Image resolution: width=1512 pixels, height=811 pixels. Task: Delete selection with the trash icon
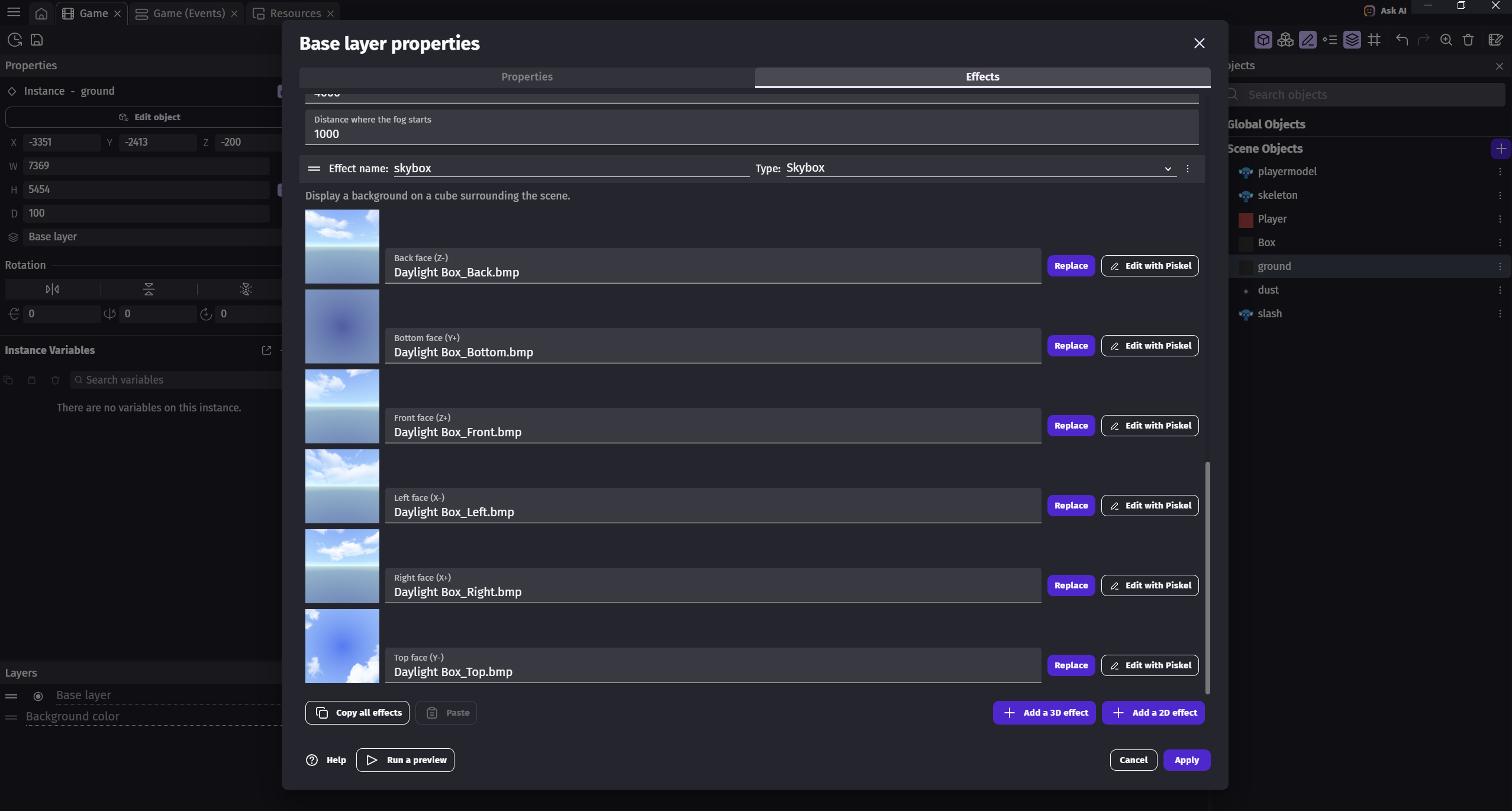(x=1468, y=40)
